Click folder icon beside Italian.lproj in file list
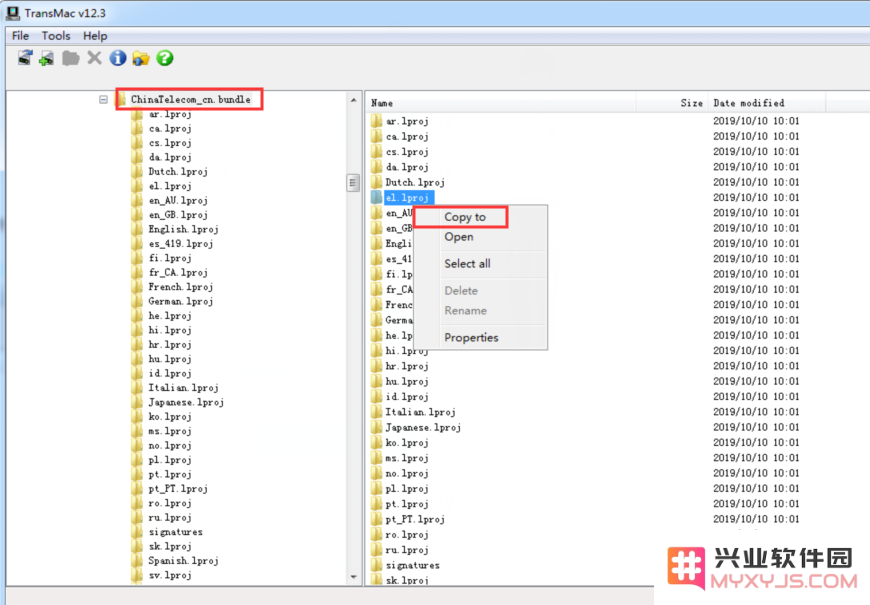 377,412
